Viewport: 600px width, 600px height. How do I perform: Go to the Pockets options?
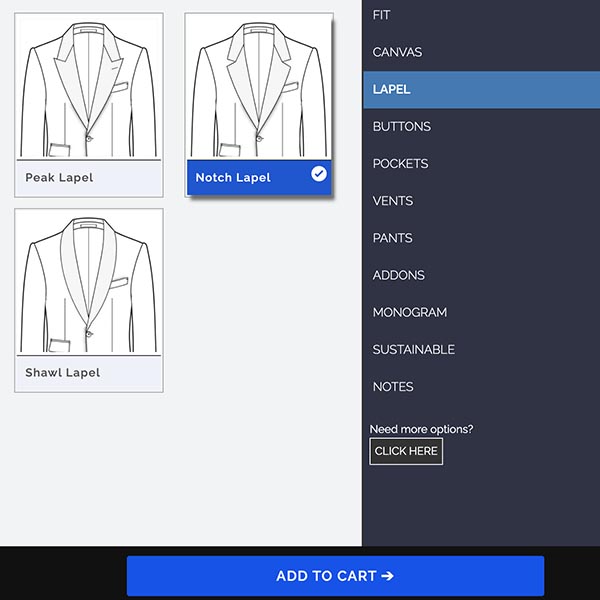tap(400, 164)
